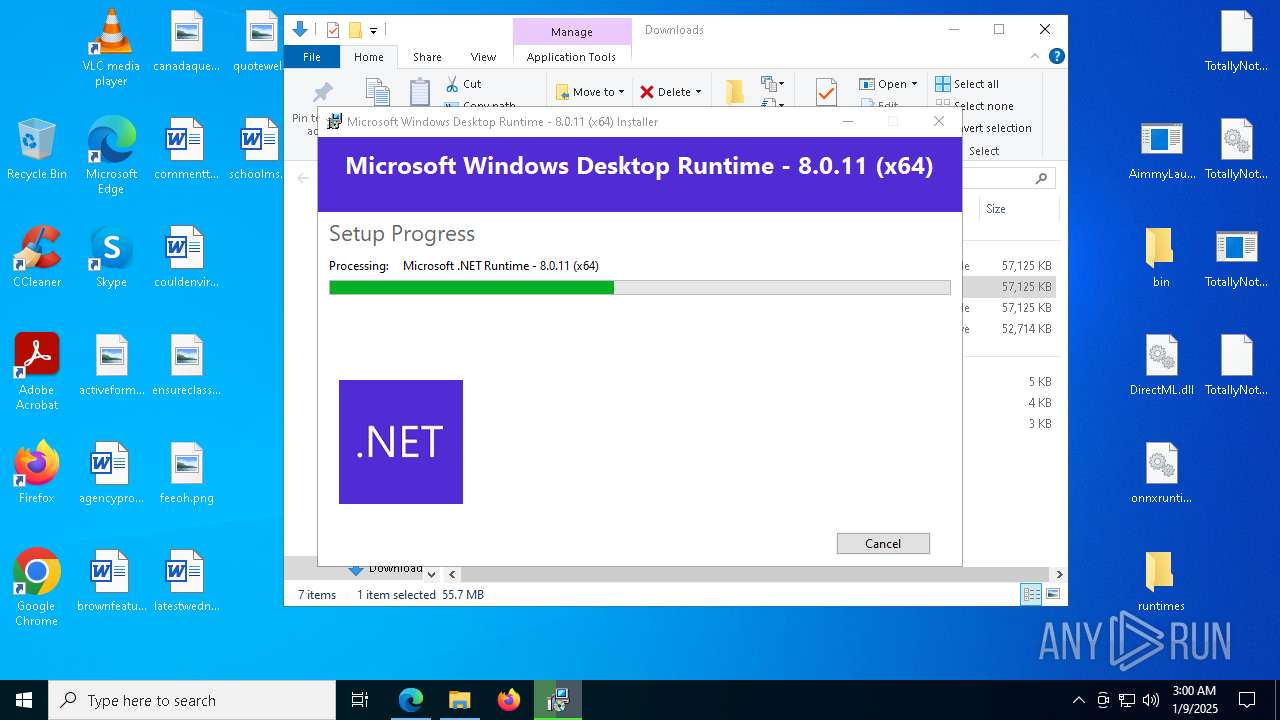Click Select none in ribbon

pyautogui.click(x=974, y=106)
